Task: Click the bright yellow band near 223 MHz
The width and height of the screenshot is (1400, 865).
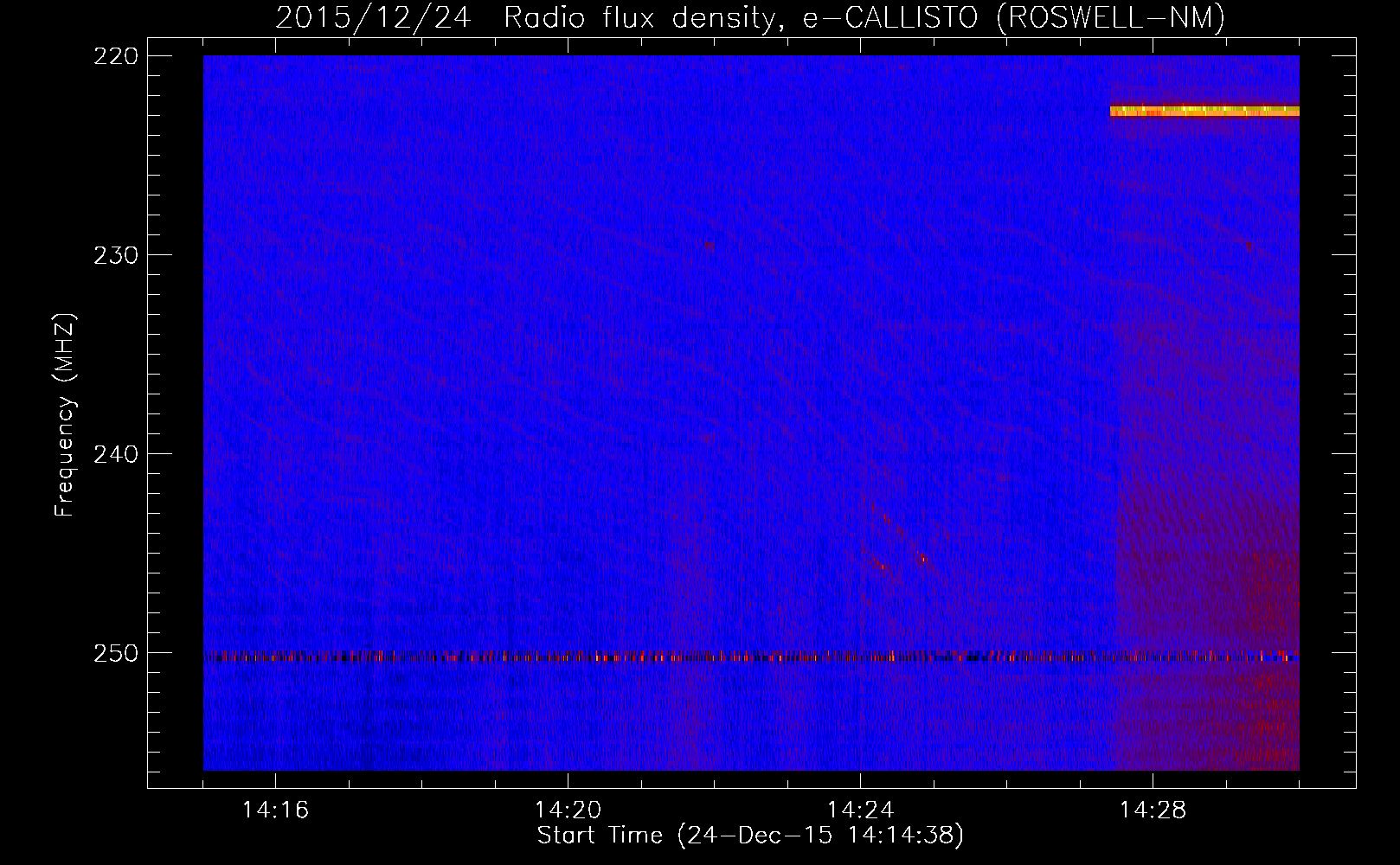Action: [x=1204, y=111]
